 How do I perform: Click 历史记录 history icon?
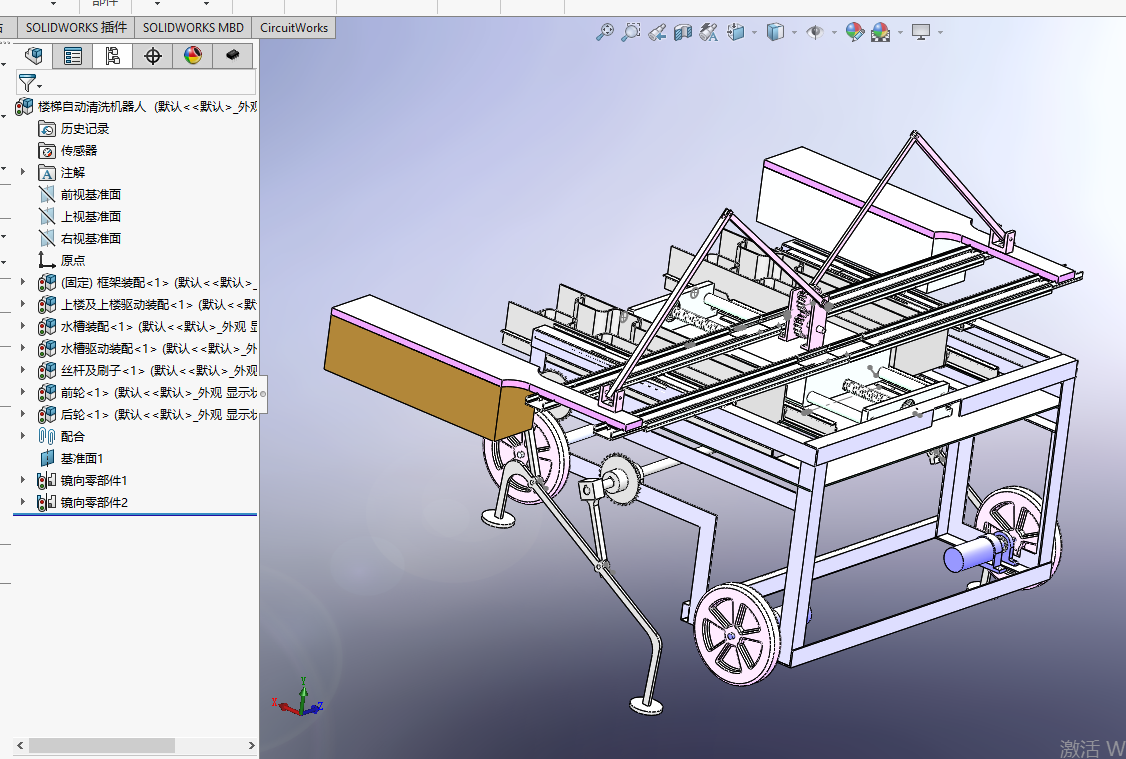click(47, 129)
